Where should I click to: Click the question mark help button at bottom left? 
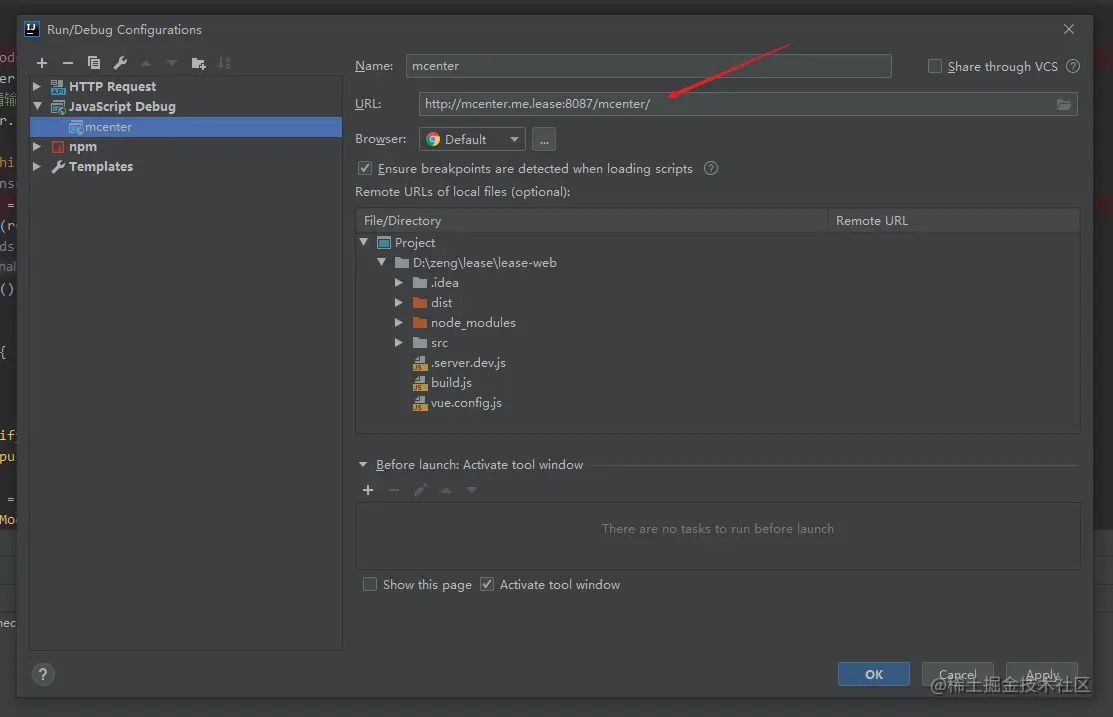coord(44,673)
